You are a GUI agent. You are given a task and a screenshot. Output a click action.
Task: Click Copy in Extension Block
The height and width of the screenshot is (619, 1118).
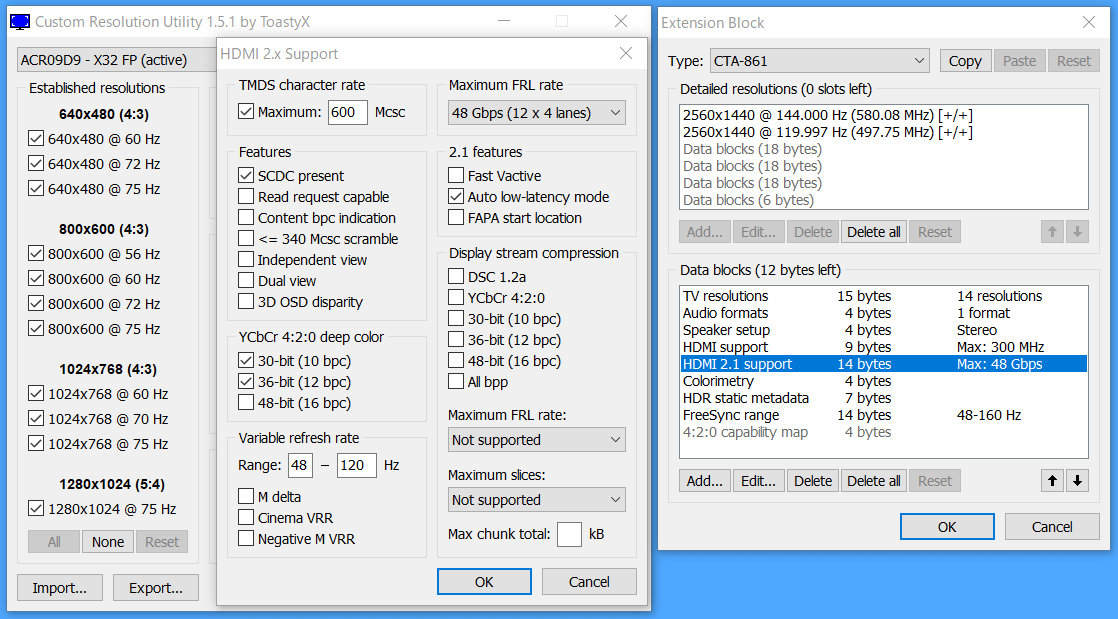[965, 61]
